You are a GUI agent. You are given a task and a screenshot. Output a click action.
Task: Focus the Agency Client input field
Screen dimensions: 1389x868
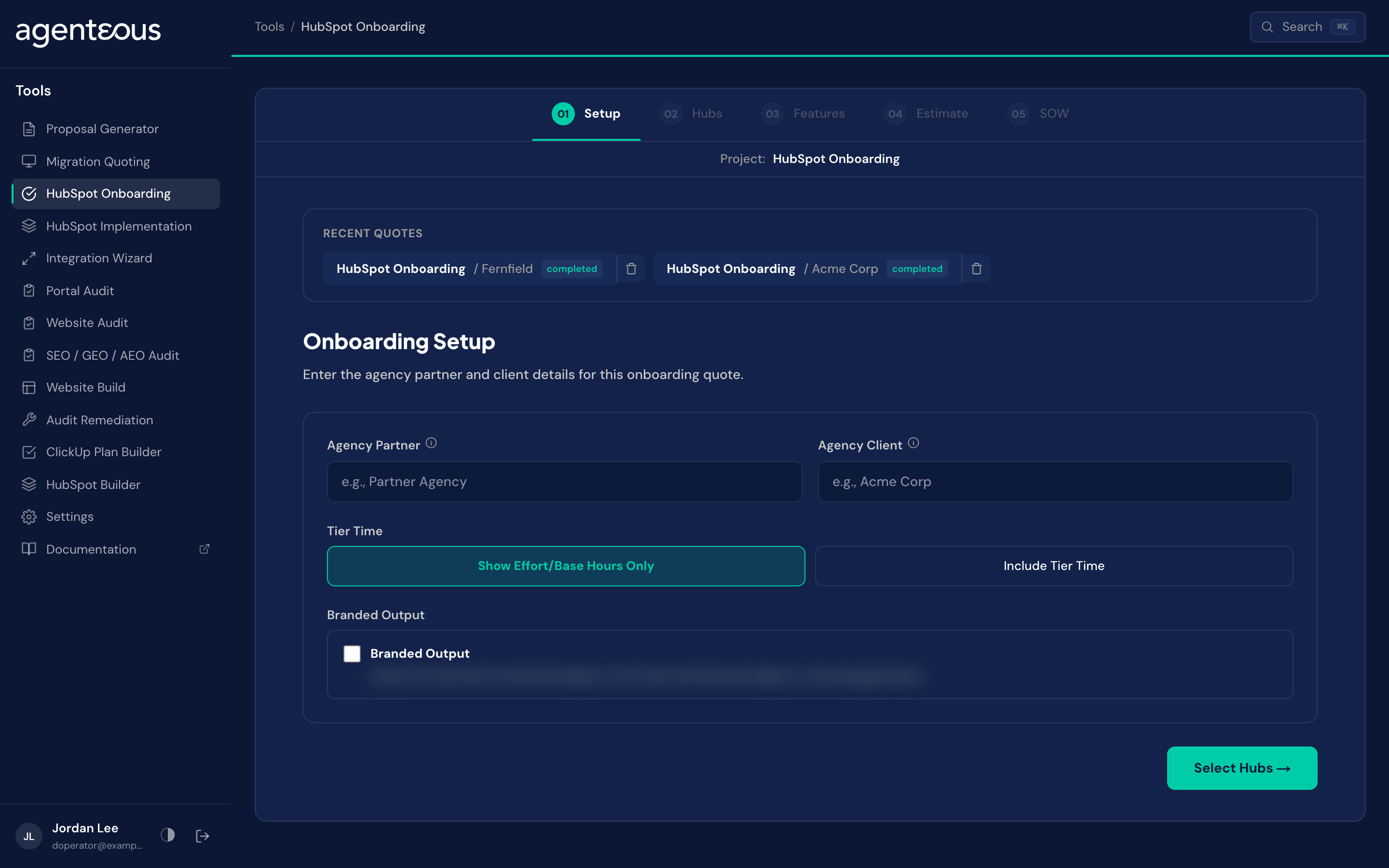1055,482
